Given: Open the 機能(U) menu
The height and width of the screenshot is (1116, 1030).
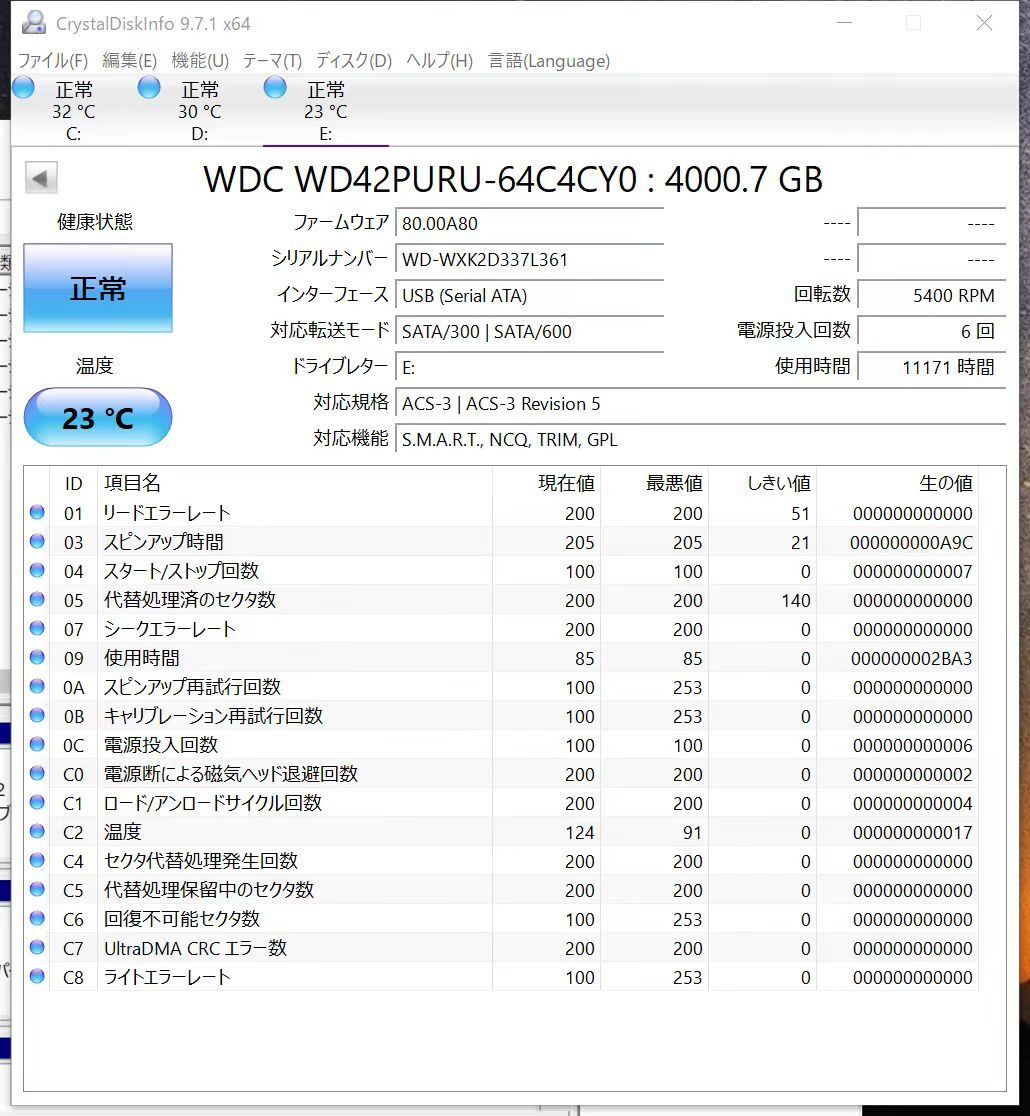Looking at the screenshot, I should [200, 60].
